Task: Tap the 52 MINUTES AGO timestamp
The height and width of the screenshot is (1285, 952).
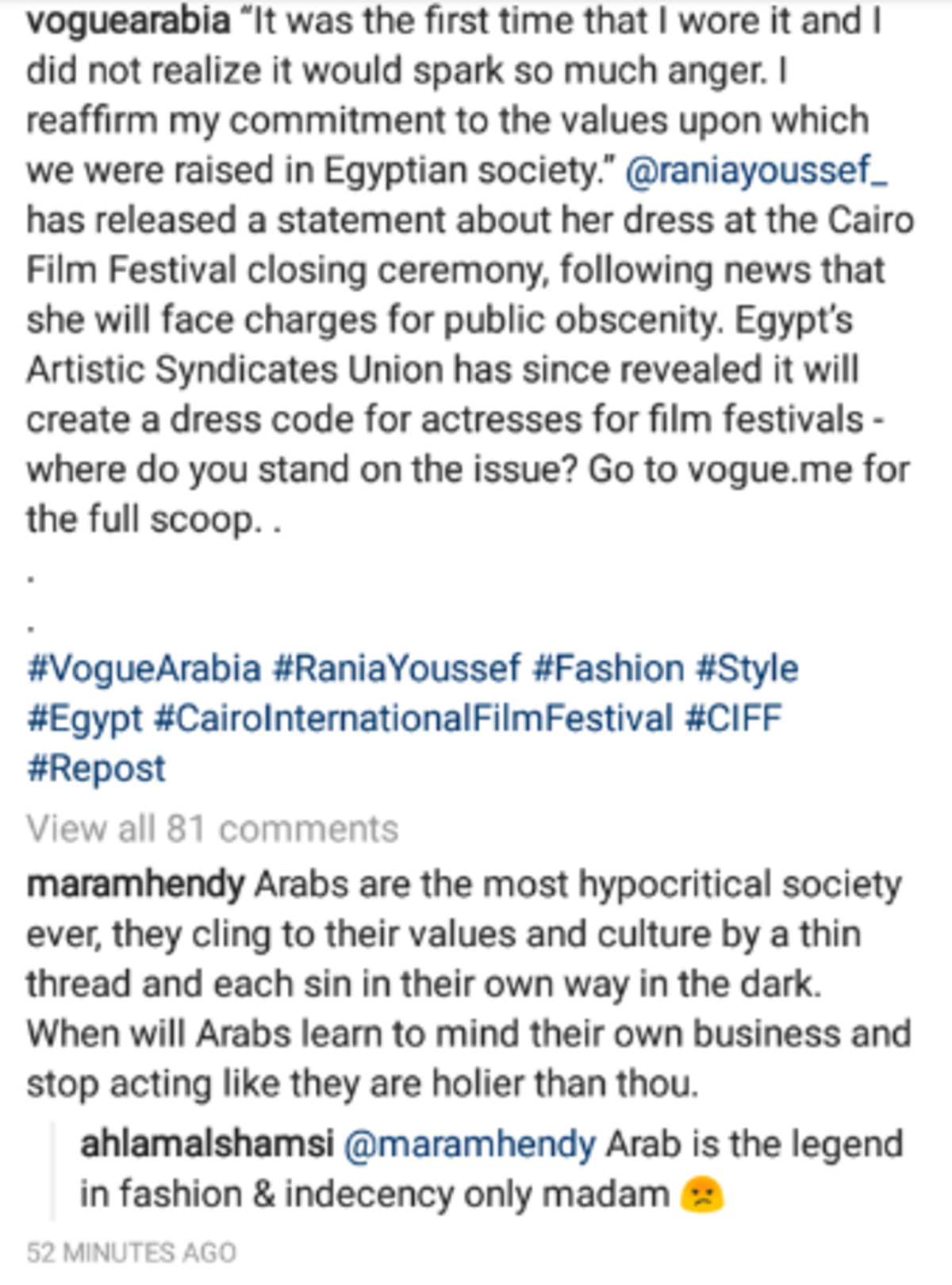Action: pos(131,1252)
